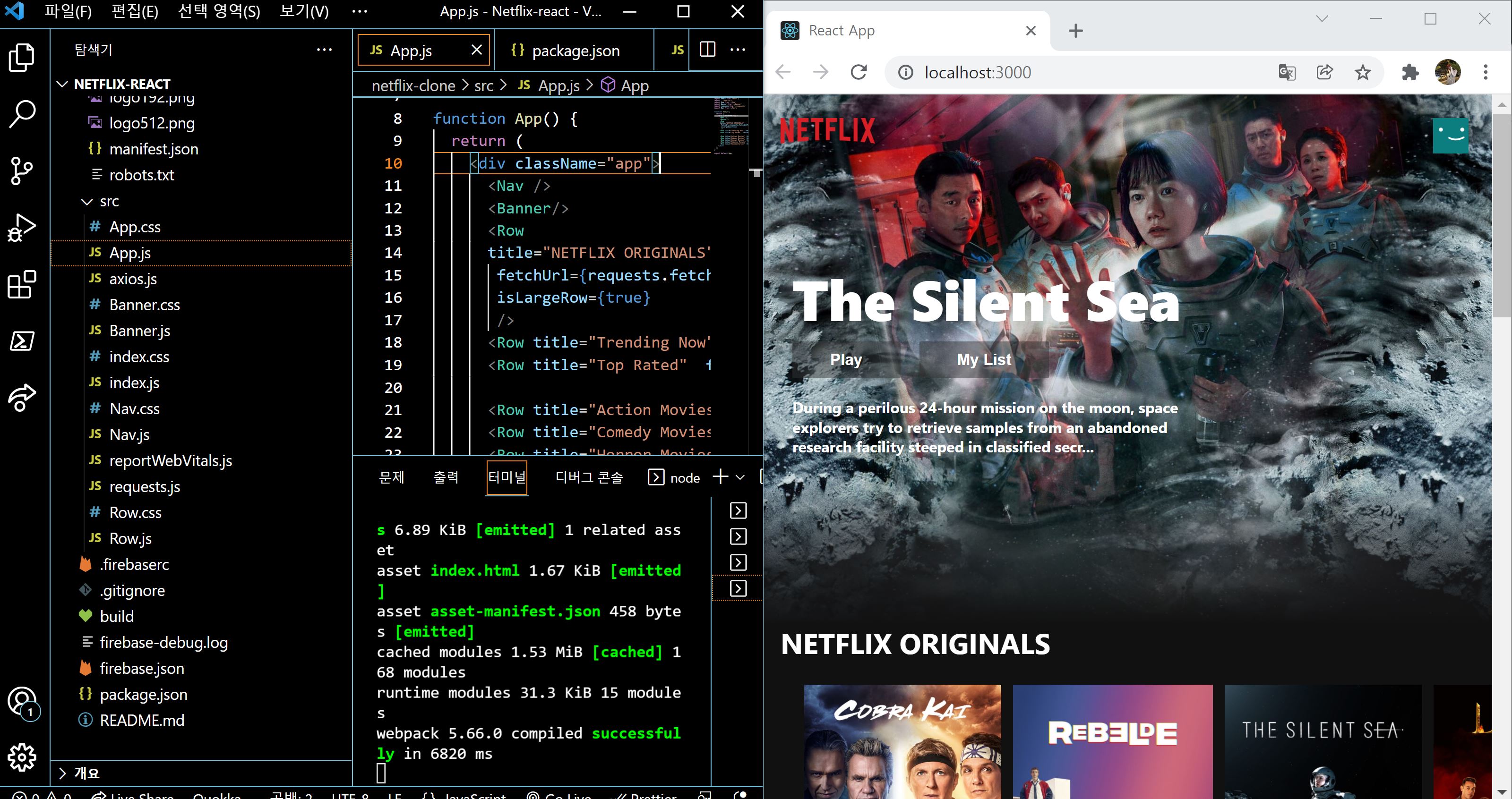Viewport: 1512px width, 799px height.
Task: Click Go Live in the status bar
Action: [x=558, y=796]
